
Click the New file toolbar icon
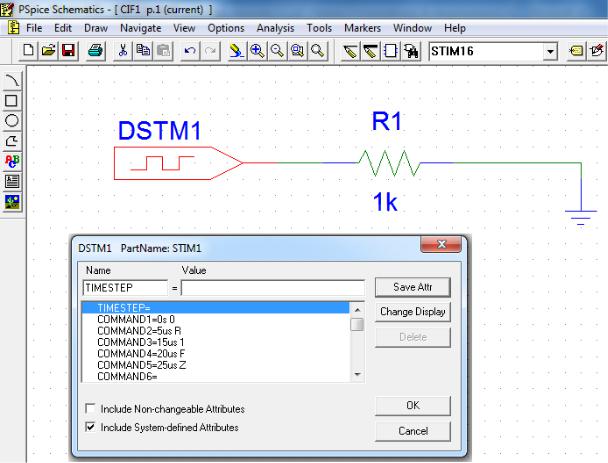click(x=28, y=51)
